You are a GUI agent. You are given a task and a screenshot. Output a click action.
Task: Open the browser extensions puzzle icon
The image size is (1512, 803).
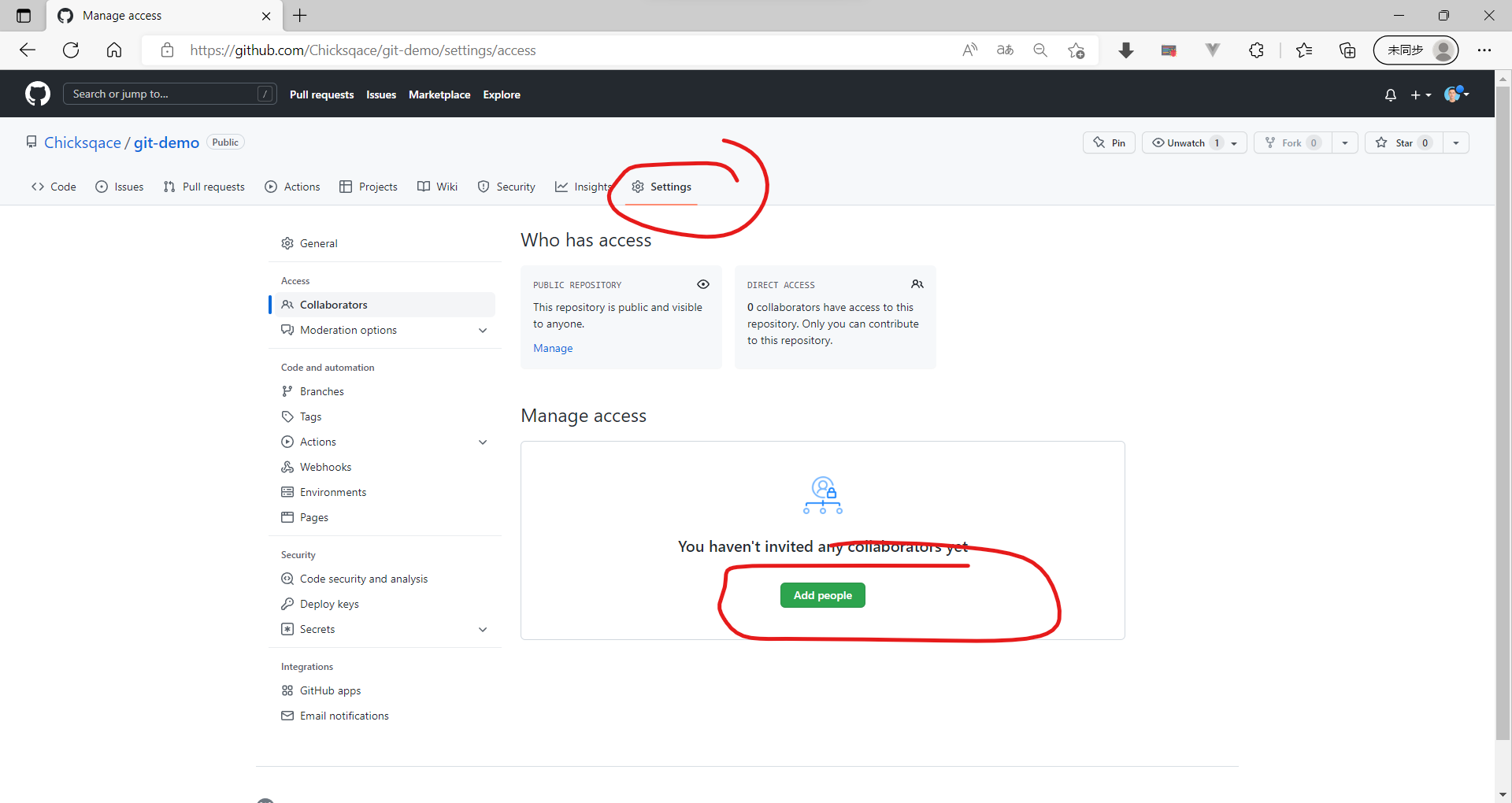(1257, 50)
